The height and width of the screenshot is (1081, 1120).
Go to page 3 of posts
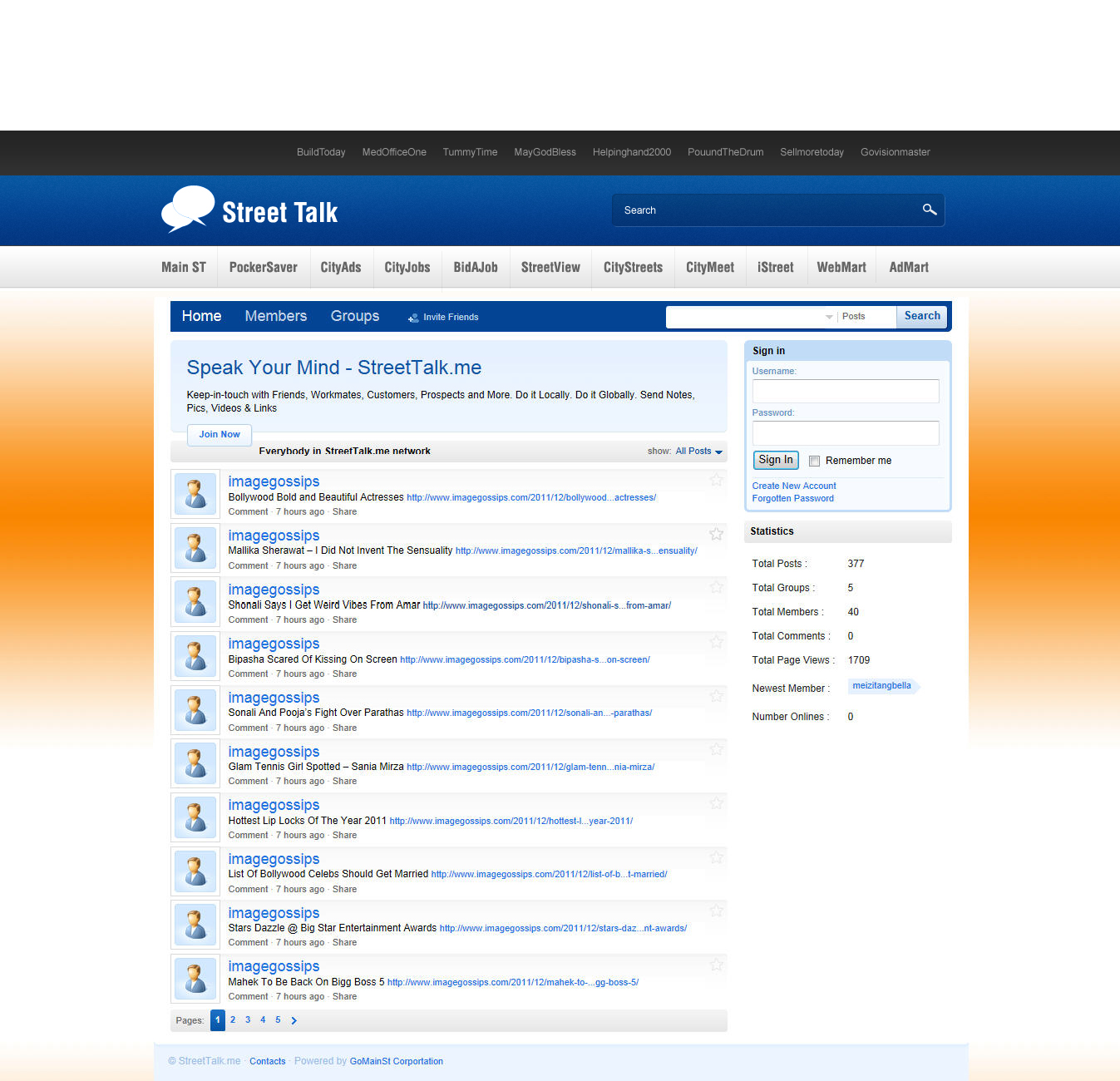248,1020
